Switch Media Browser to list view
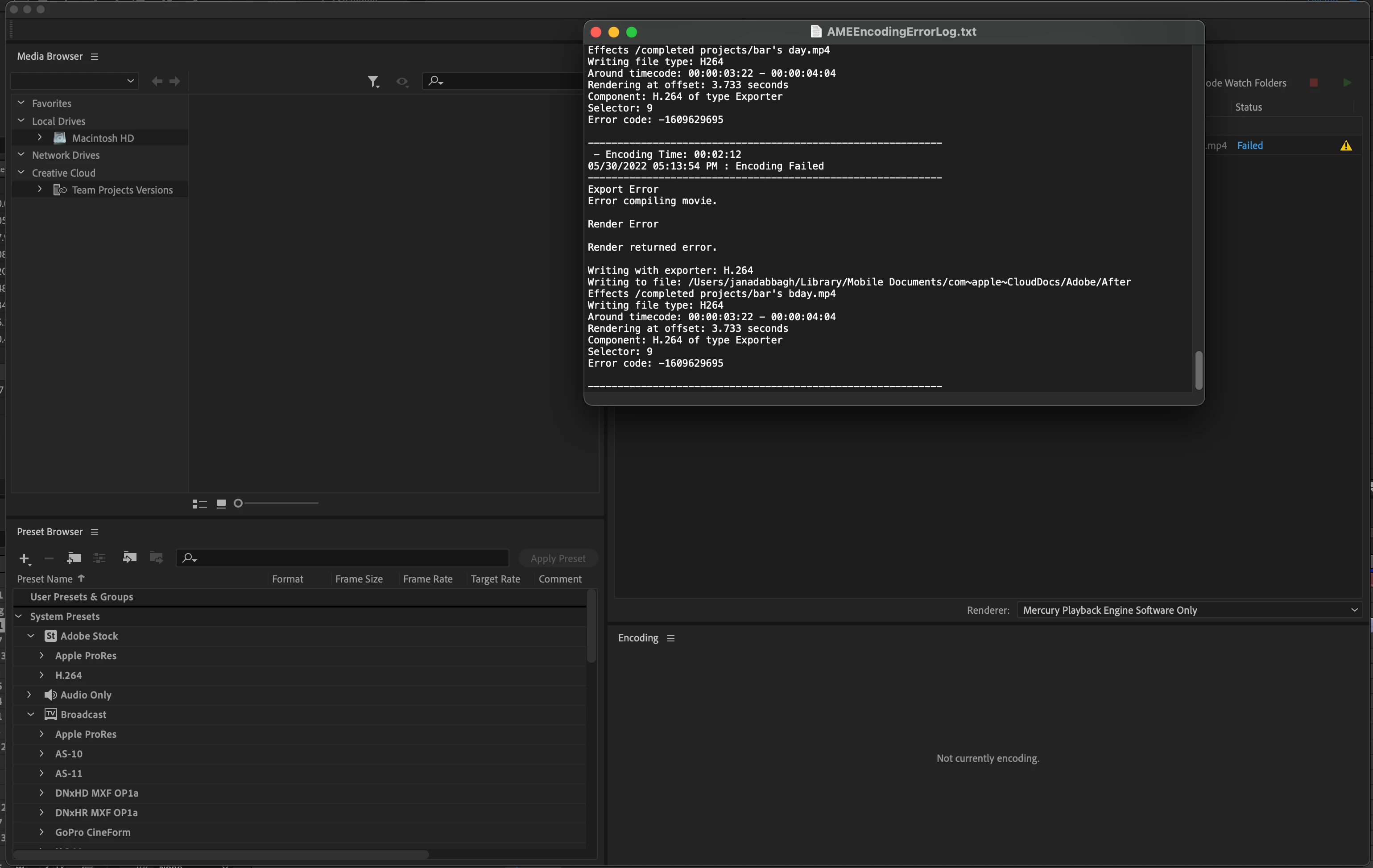Screen dimensions: 1373x868 199,504
